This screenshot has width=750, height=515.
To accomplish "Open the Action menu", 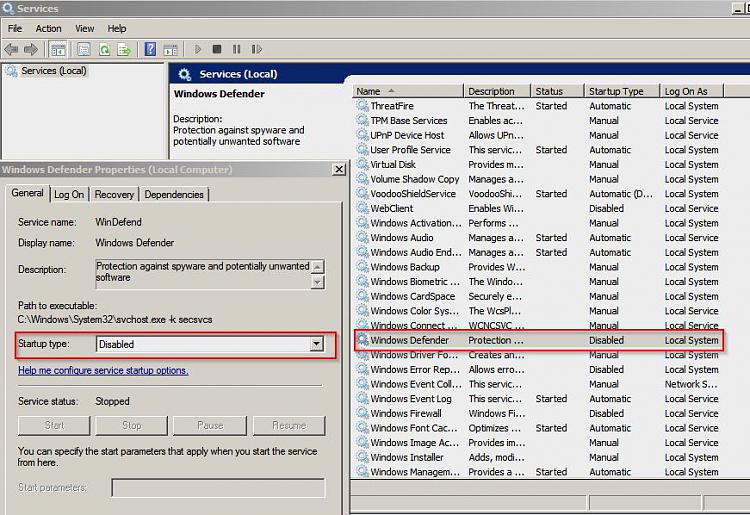I will [x=48, y=29].
